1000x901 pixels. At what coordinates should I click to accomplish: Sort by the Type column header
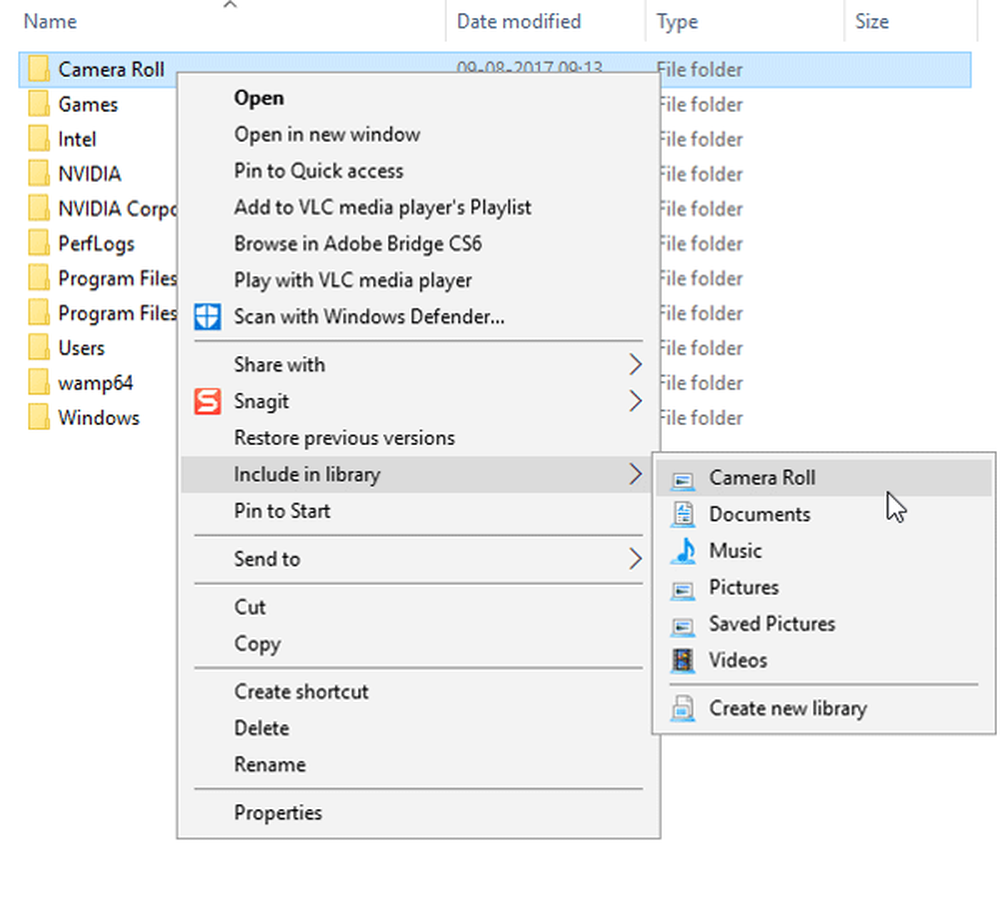pos(677,22)
